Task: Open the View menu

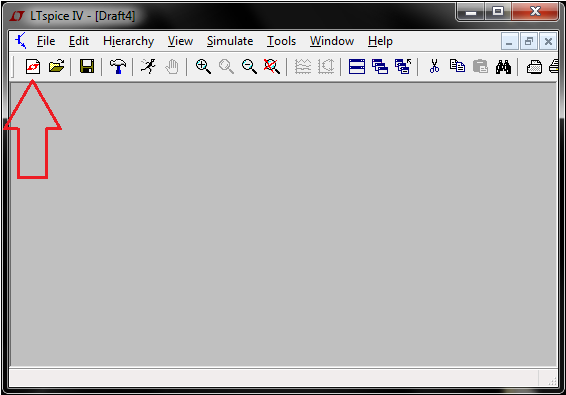Action: (180, 41)
